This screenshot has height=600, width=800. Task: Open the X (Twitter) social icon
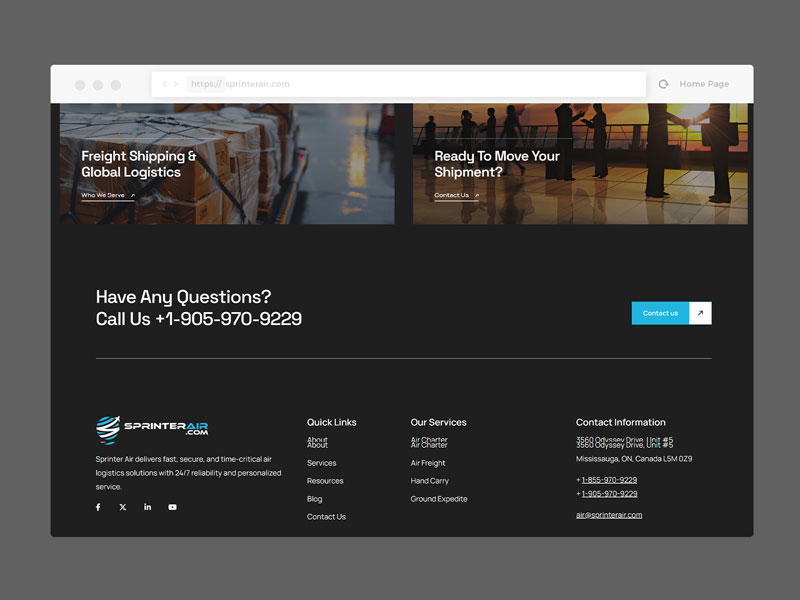pos(123,507)
